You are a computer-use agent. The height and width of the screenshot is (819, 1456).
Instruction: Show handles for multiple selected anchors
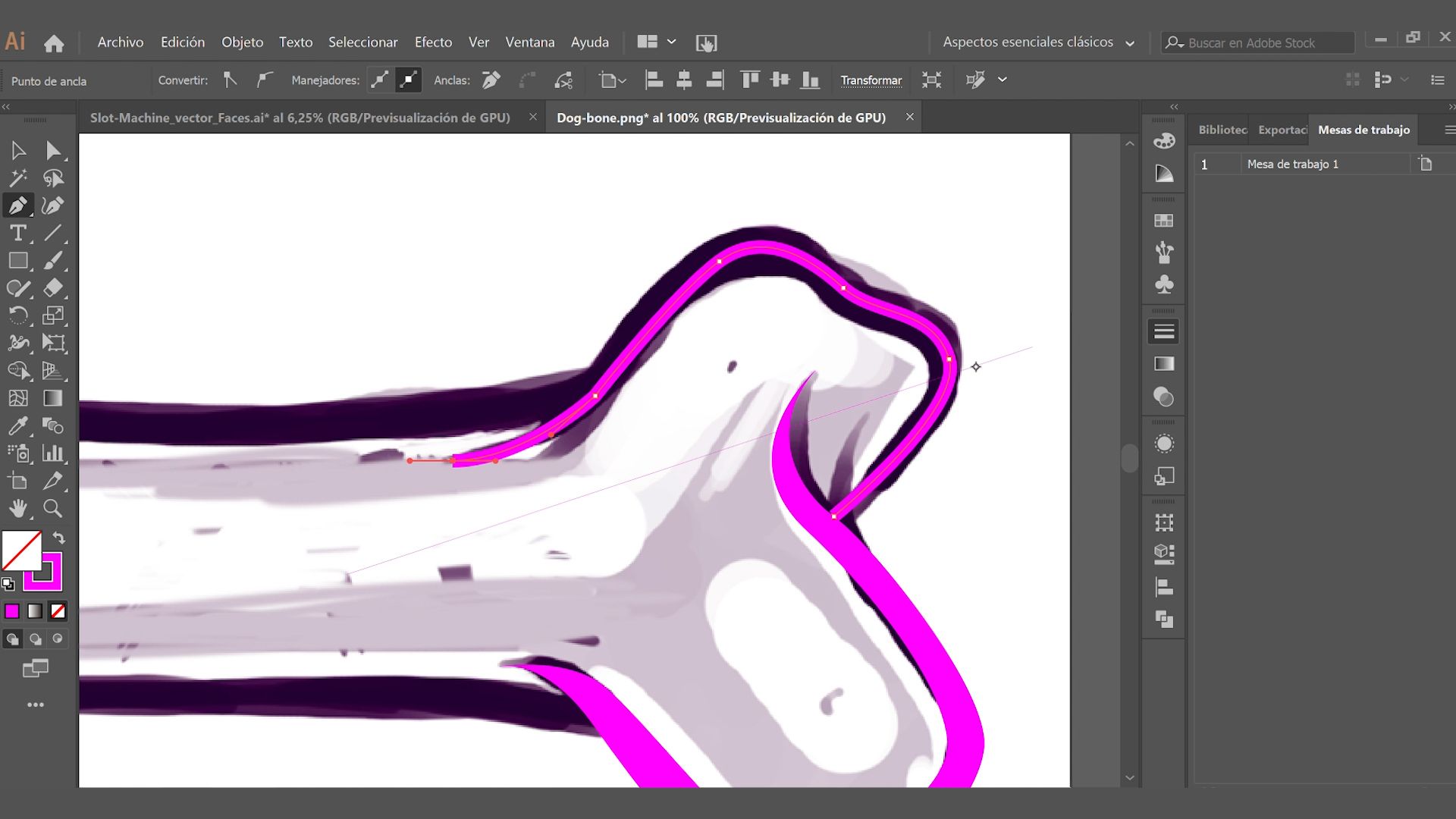[380, 80]
